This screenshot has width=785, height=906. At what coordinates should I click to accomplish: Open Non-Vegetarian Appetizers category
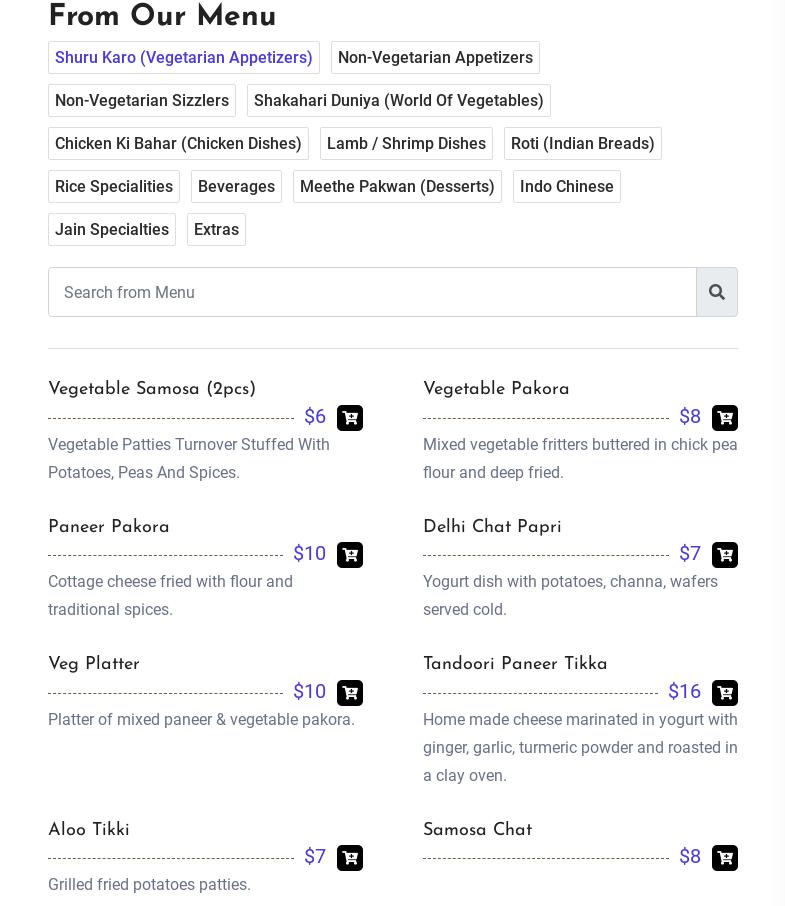pyautogui.click(x=435, y=58)
